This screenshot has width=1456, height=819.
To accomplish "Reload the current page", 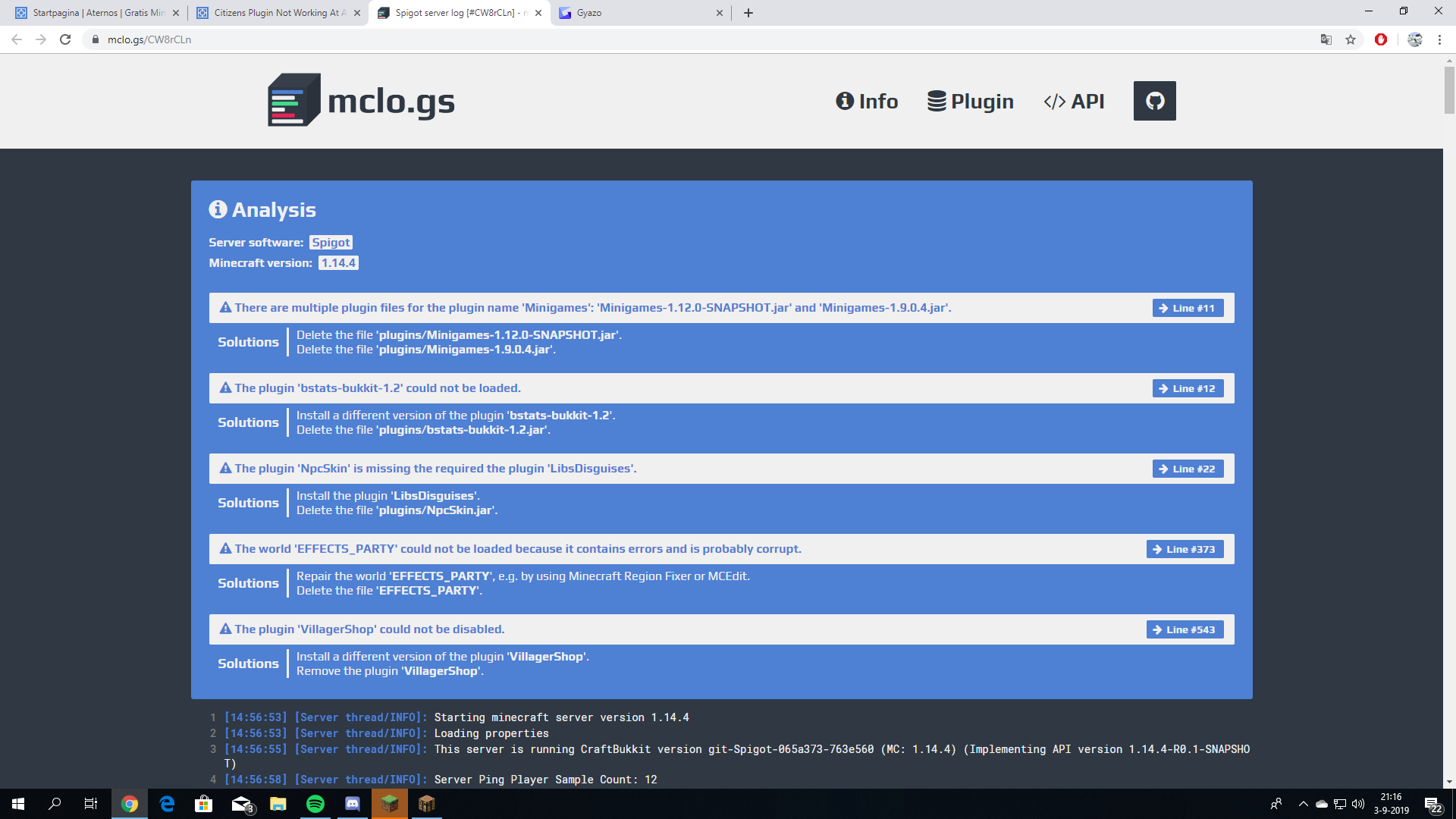I will point(65,39).
